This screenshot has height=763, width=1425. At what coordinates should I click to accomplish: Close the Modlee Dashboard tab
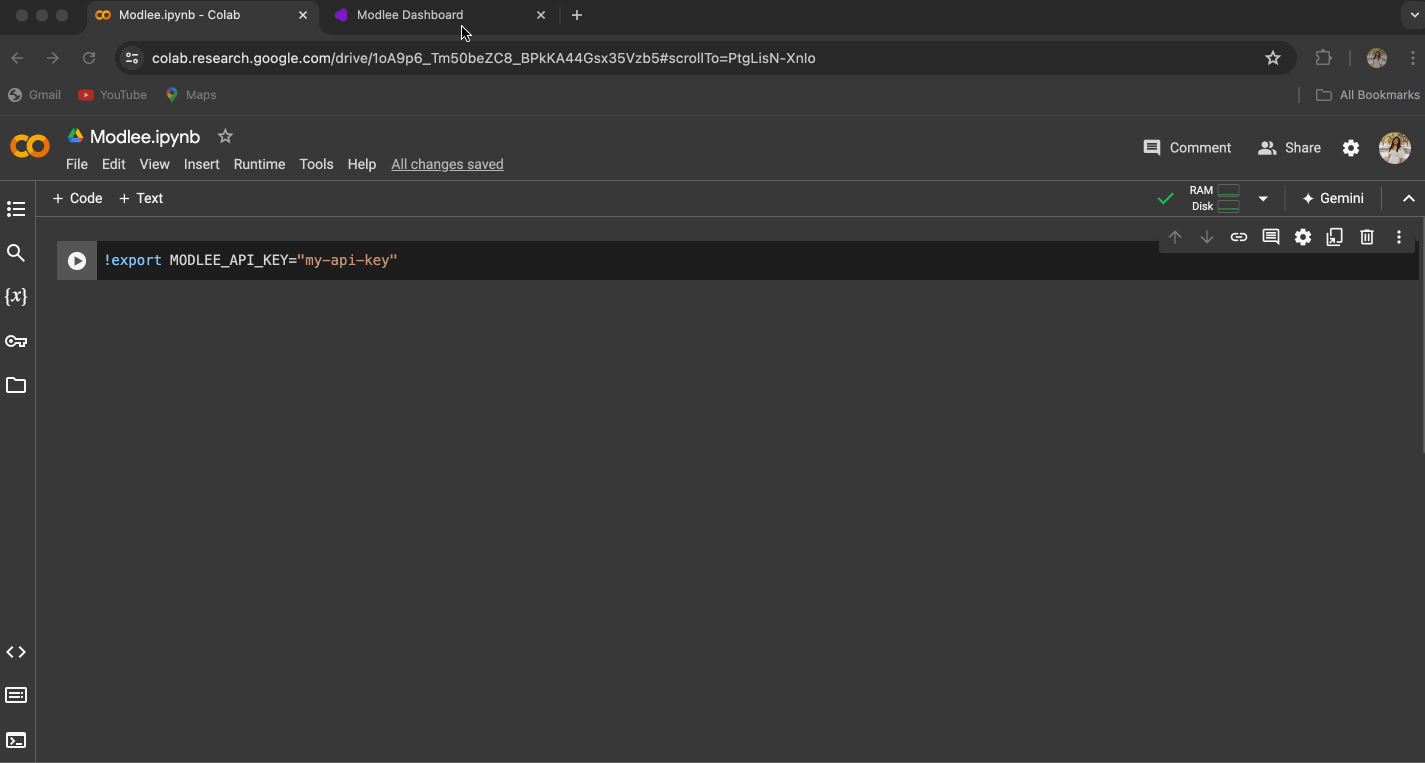pyautogui.click(x=541, y=15)
